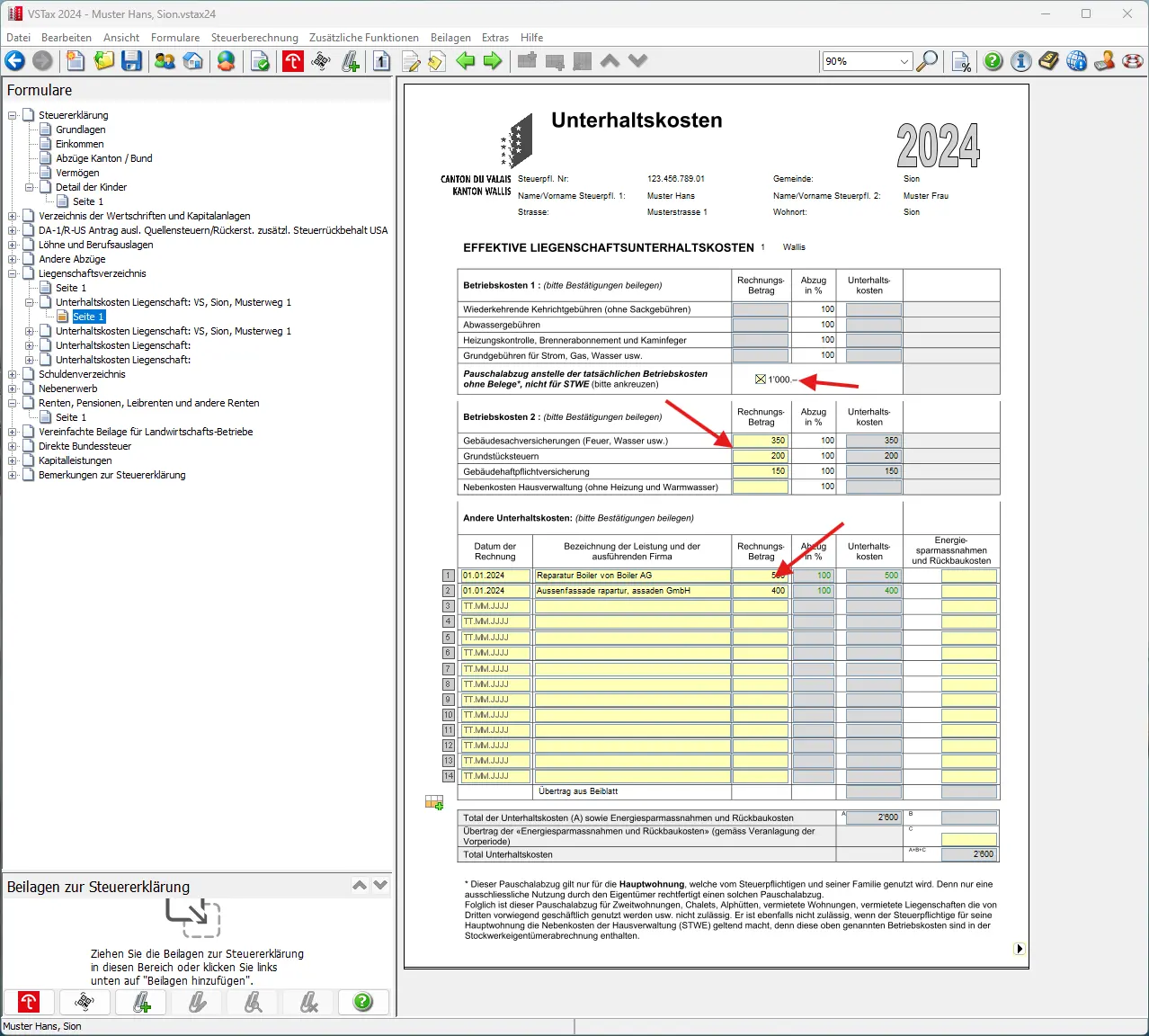Click the green help button in Beilagen panel
The width and height of the screenshot is (1149, 1036).
click(363, 1002)
